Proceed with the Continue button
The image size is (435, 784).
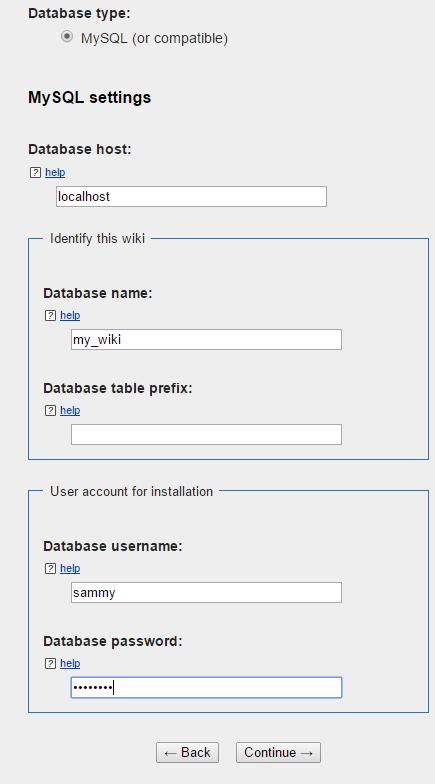pos(278,752)
